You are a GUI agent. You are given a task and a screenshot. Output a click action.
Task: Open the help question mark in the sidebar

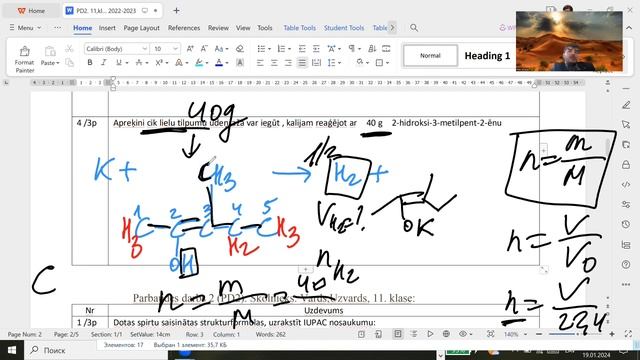point(626,264)
